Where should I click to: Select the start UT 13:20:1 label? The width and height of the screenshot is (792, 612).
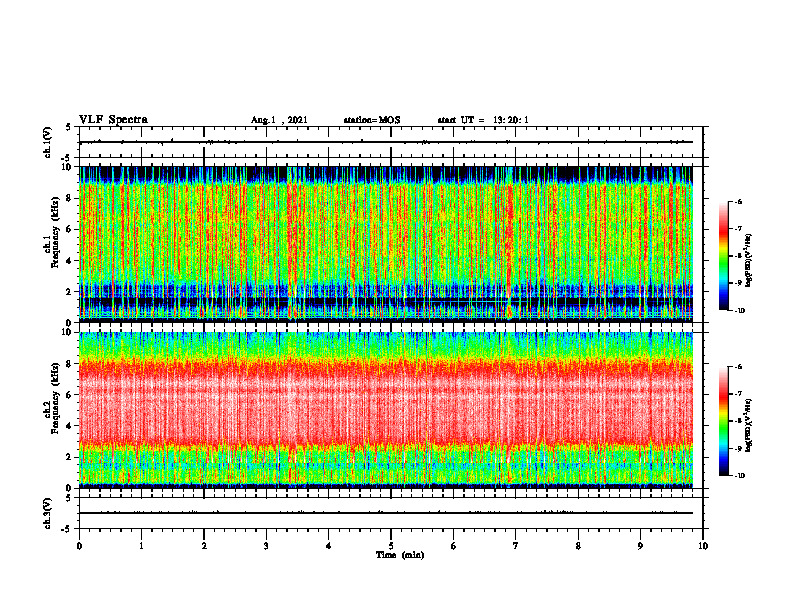point(483,120)
